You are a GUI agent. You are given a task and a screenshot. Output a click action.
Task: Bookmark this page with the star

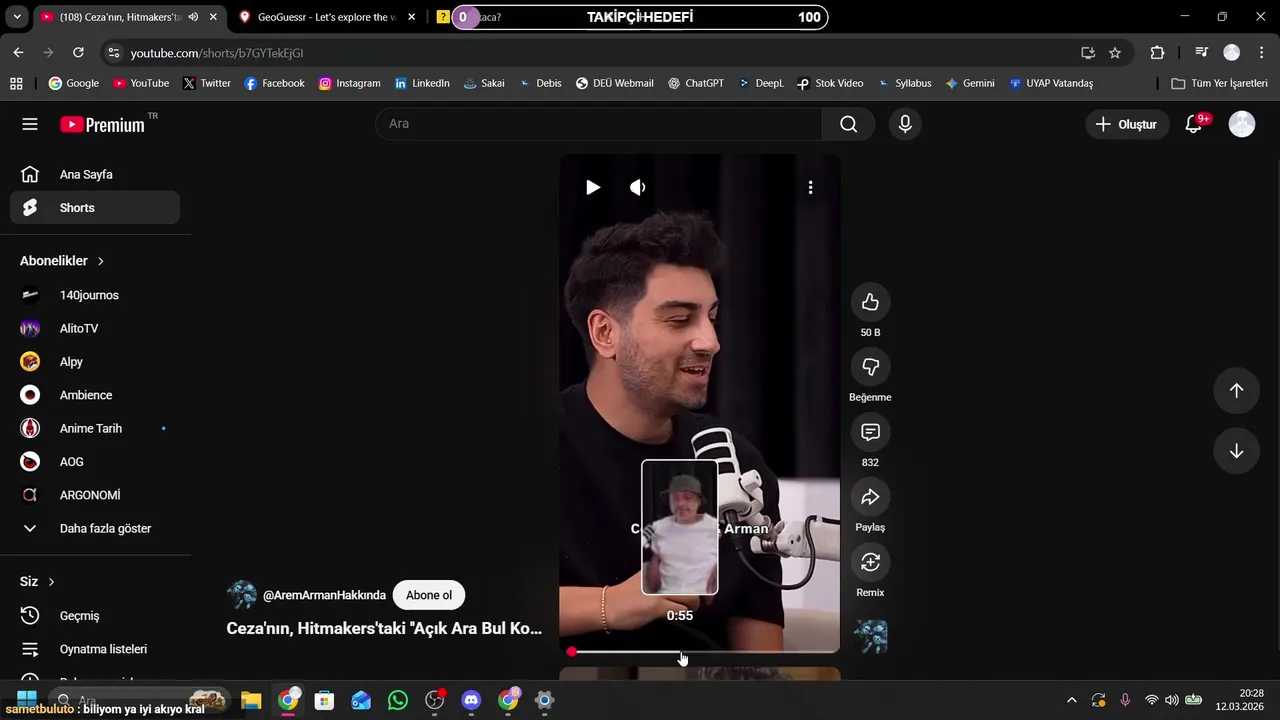pos(1115,53)
